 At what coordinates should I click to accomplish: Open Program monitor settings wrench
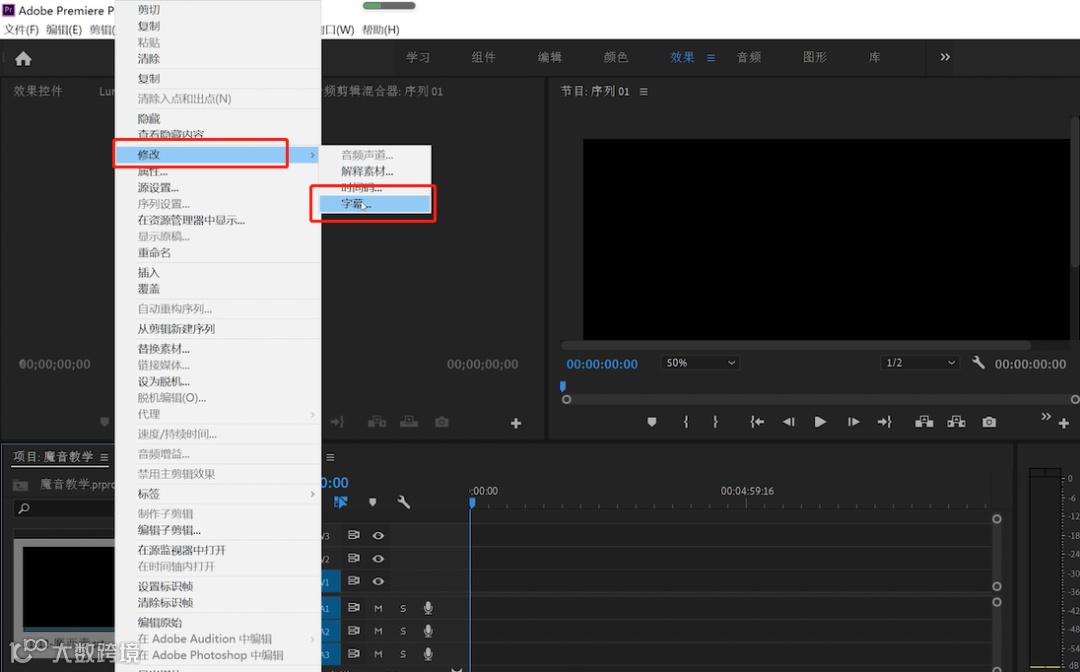click(x=978, y=363)
